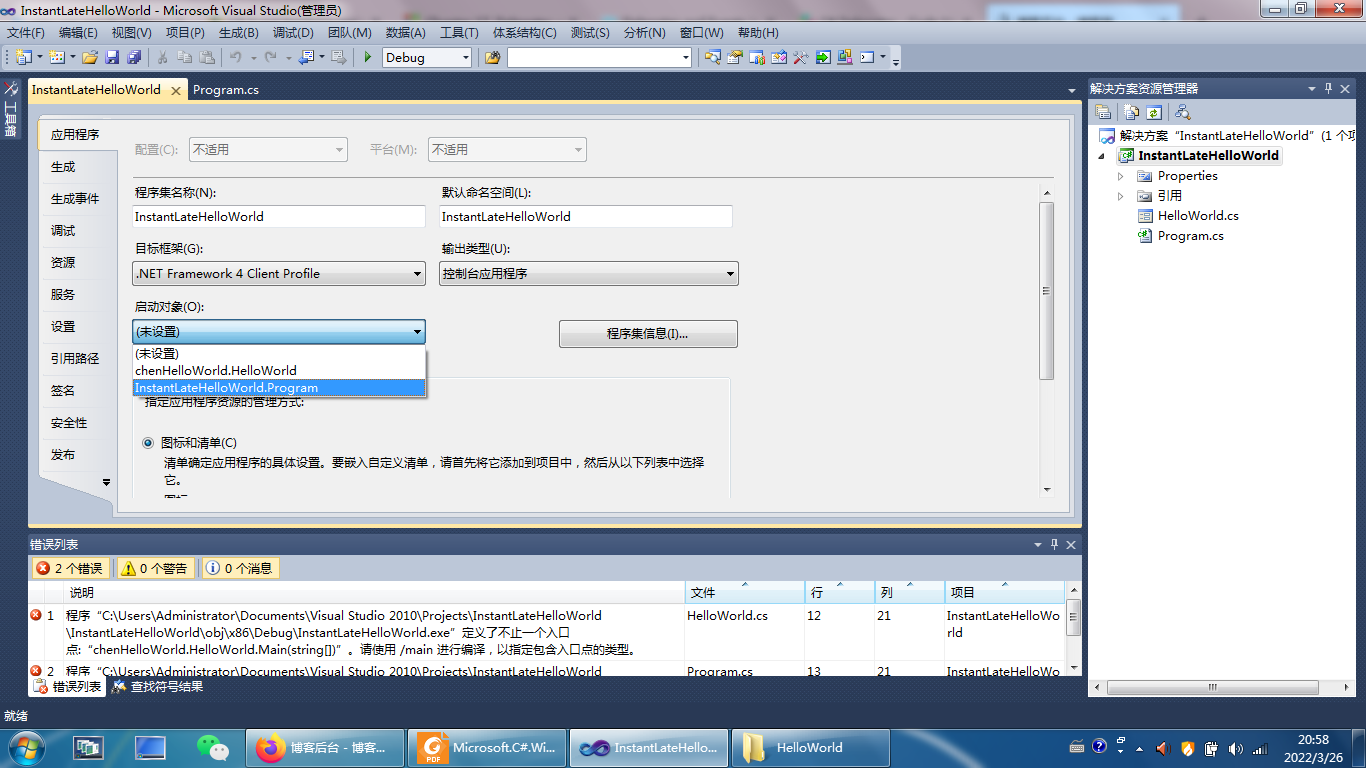The image size is (1366, 768).
Task: Select the 调试 properties side tab
Action: (x=63, y=231)
